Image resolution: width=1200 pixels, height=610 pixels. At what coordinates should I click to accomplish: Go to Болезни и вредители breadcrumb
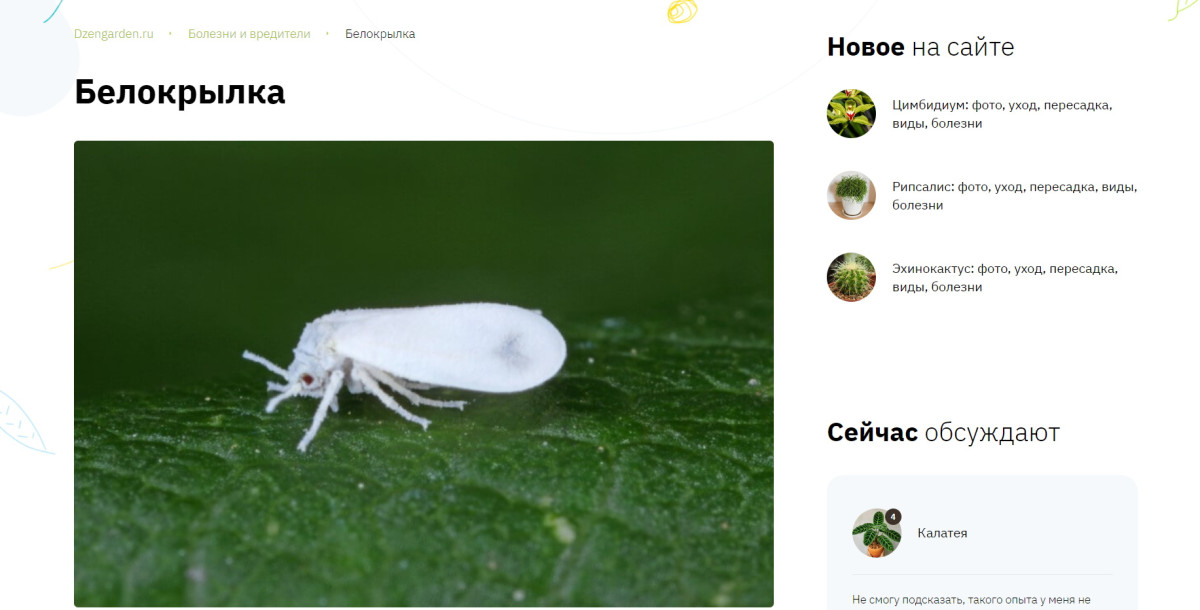pos(249,34)
